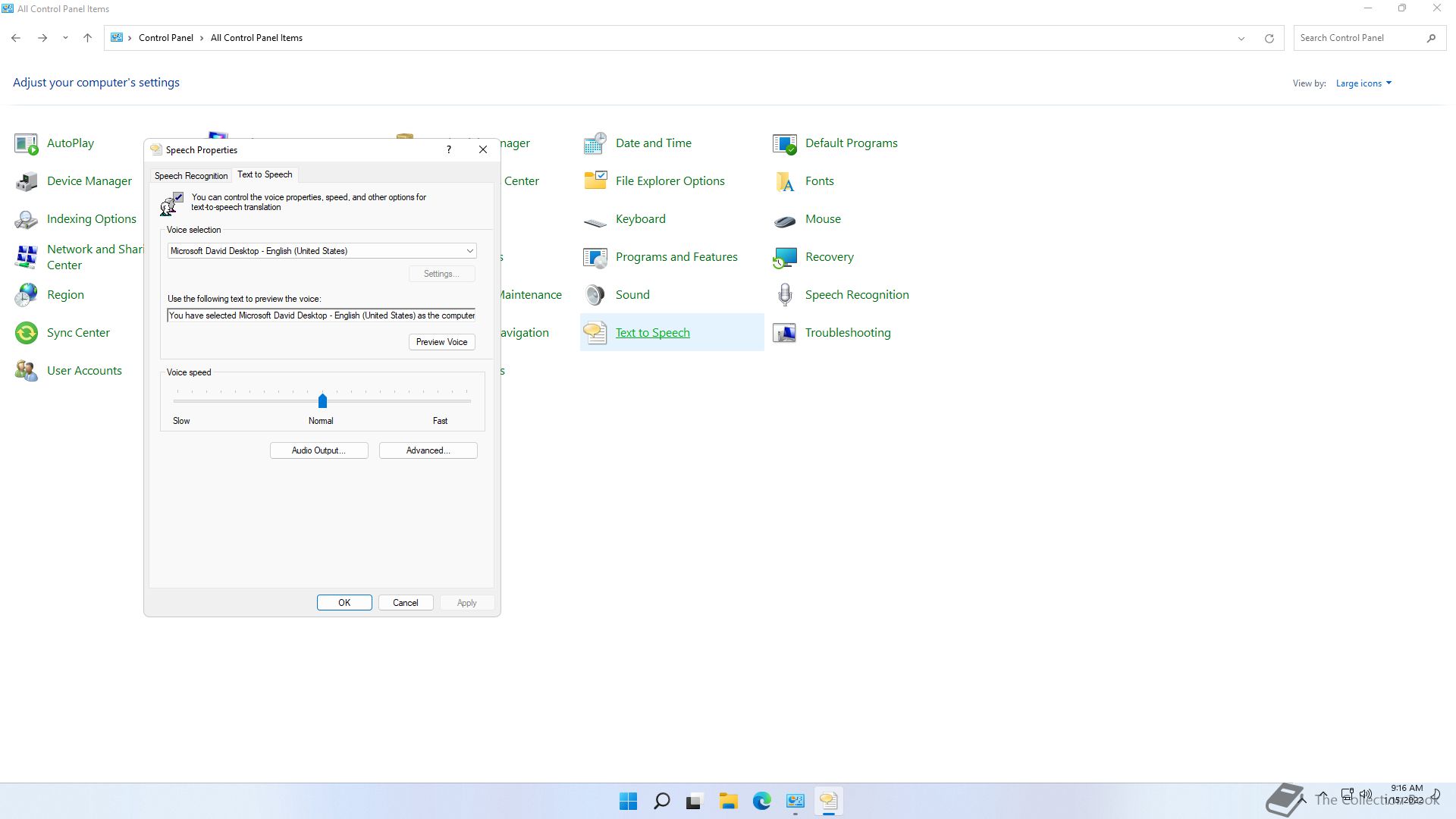Open the Speech Recognition microphone icon

[785, 295]
